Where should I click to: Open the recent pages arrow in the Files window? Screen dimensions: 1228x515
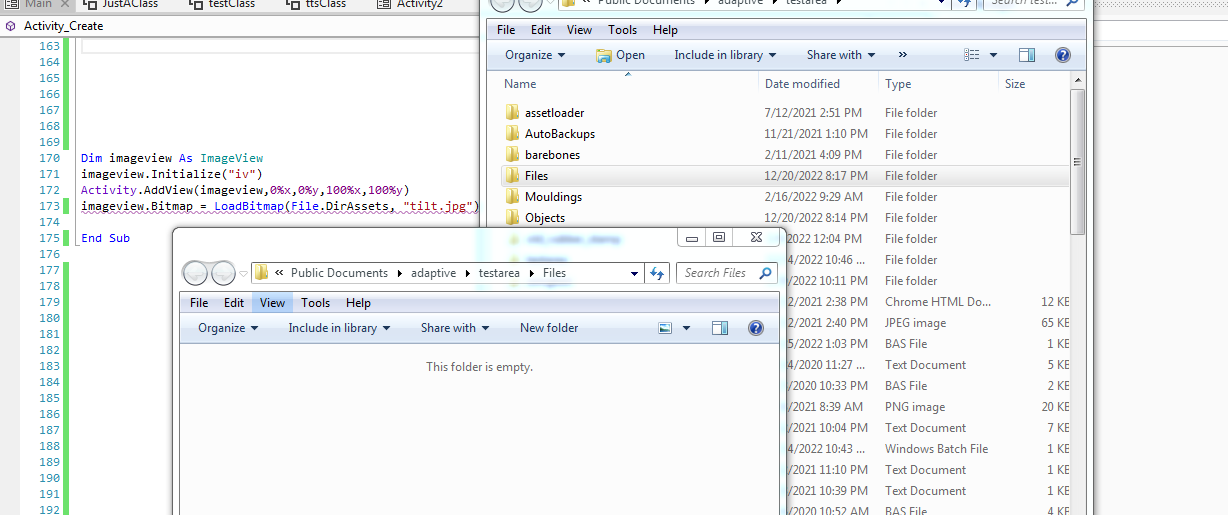(241, 273)
